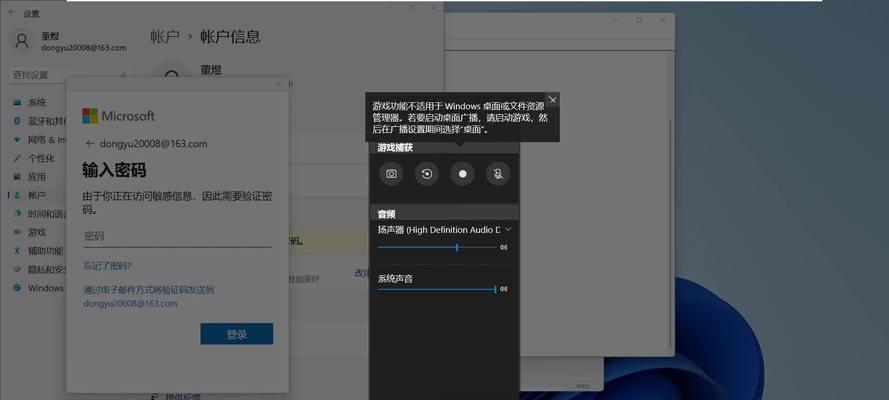Start recording with the circle button
This screenshot has width=889, height=400.
[463, 174]
